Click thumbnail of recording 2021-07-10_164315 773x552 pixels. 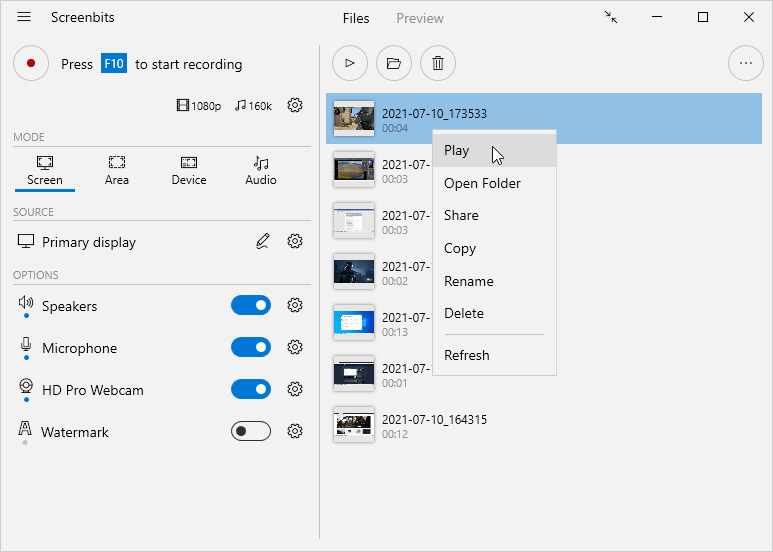pyautogui.click(x=353, y=424)
